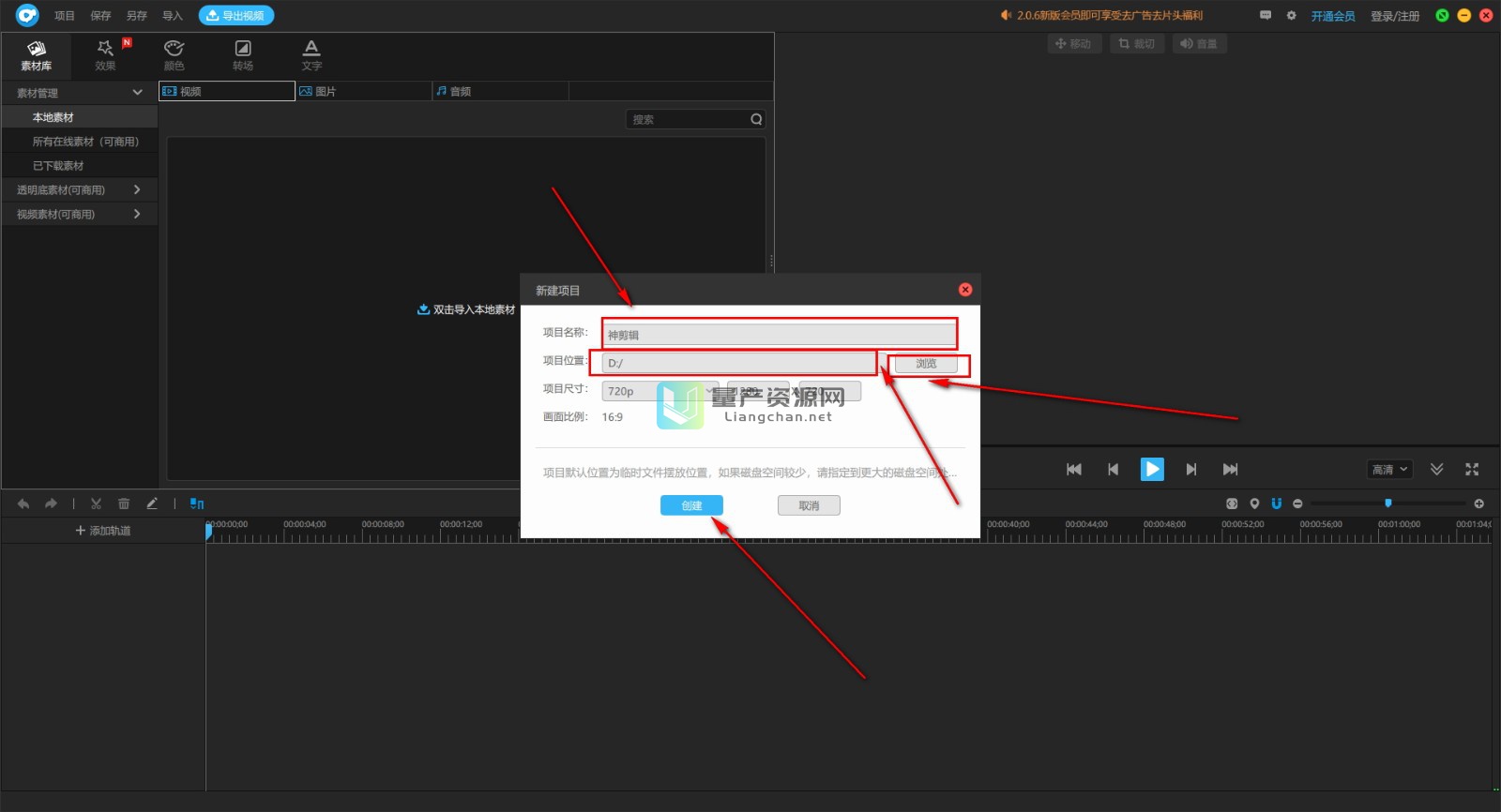This screenshot has height=812, width=1501.
Task: Switch to 视频 media tab
Action: 227,91
